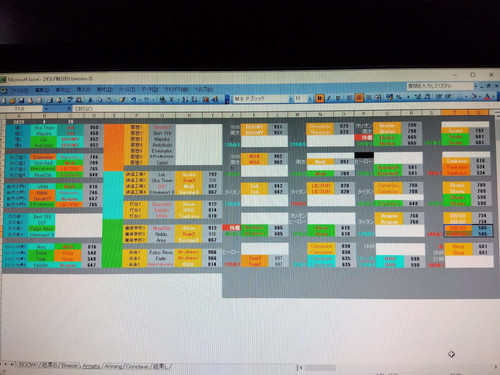
Task: Switch to the BOOW sheet tab
Action: (x=27, y=365)
